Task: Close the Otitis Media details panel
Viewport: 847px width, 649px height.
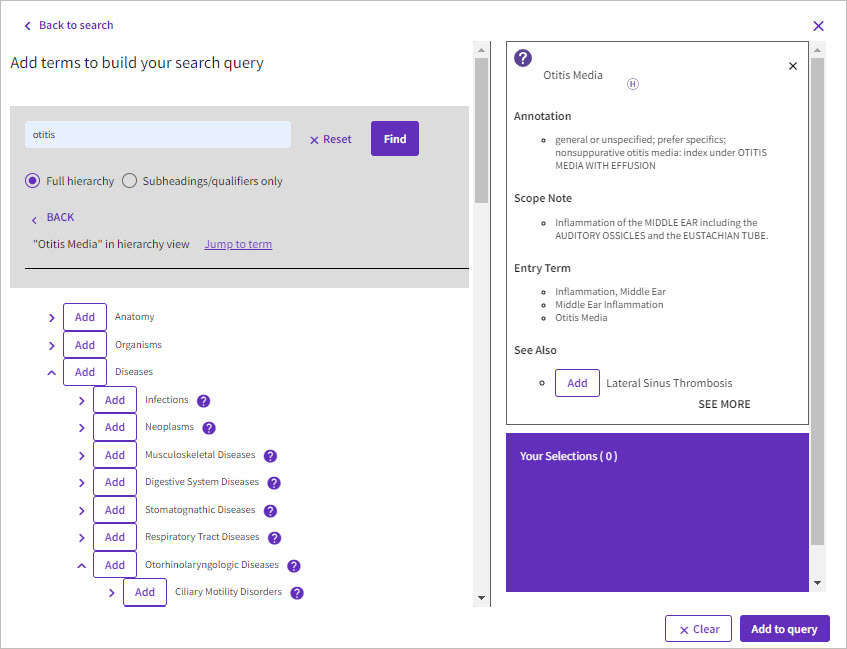Action: click(793, 66)
